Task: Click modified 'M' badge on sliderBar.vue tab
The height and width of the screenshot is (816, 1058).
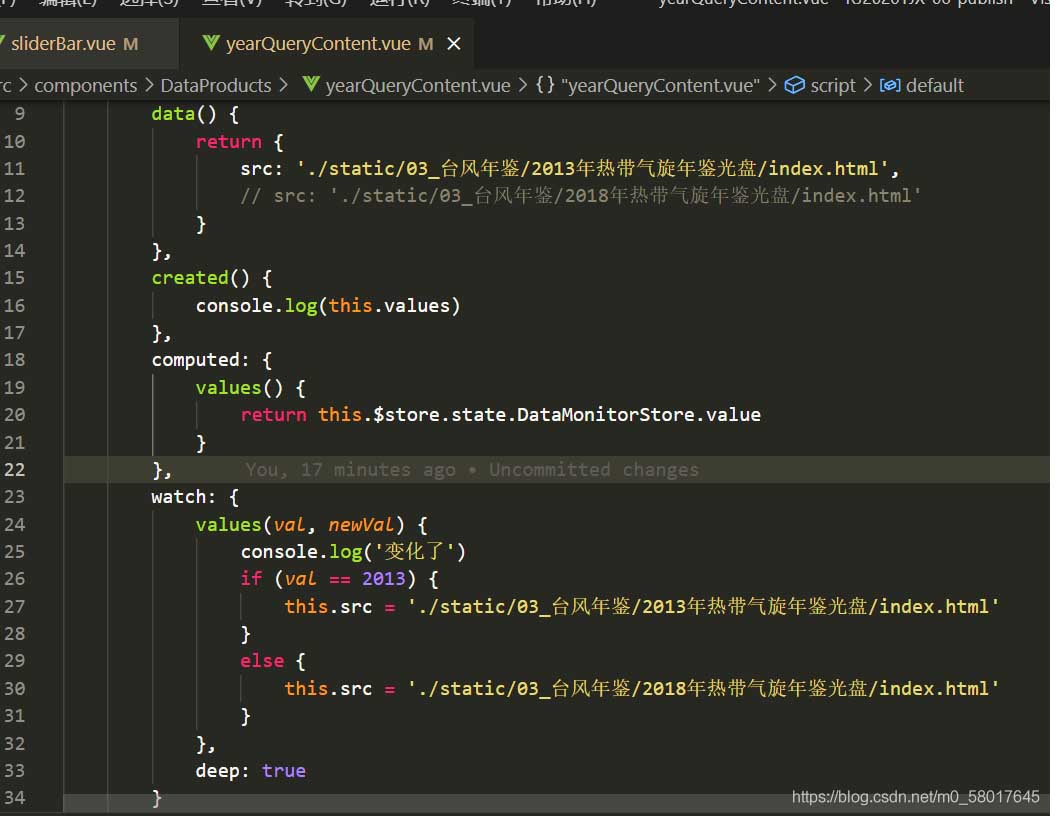Action: pyautogui.click(x=131, y=44)
